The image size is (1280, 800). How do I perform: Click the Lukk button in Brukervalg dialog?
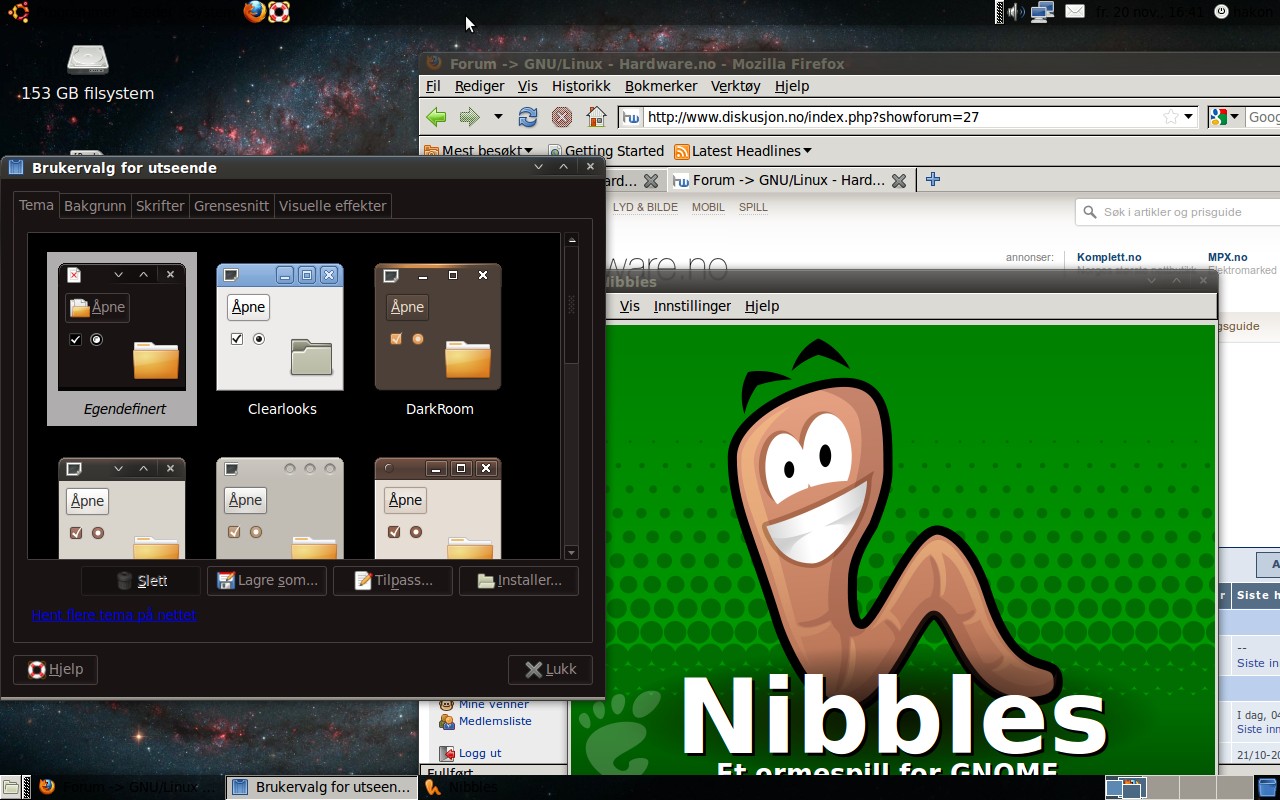coord(550,670)
